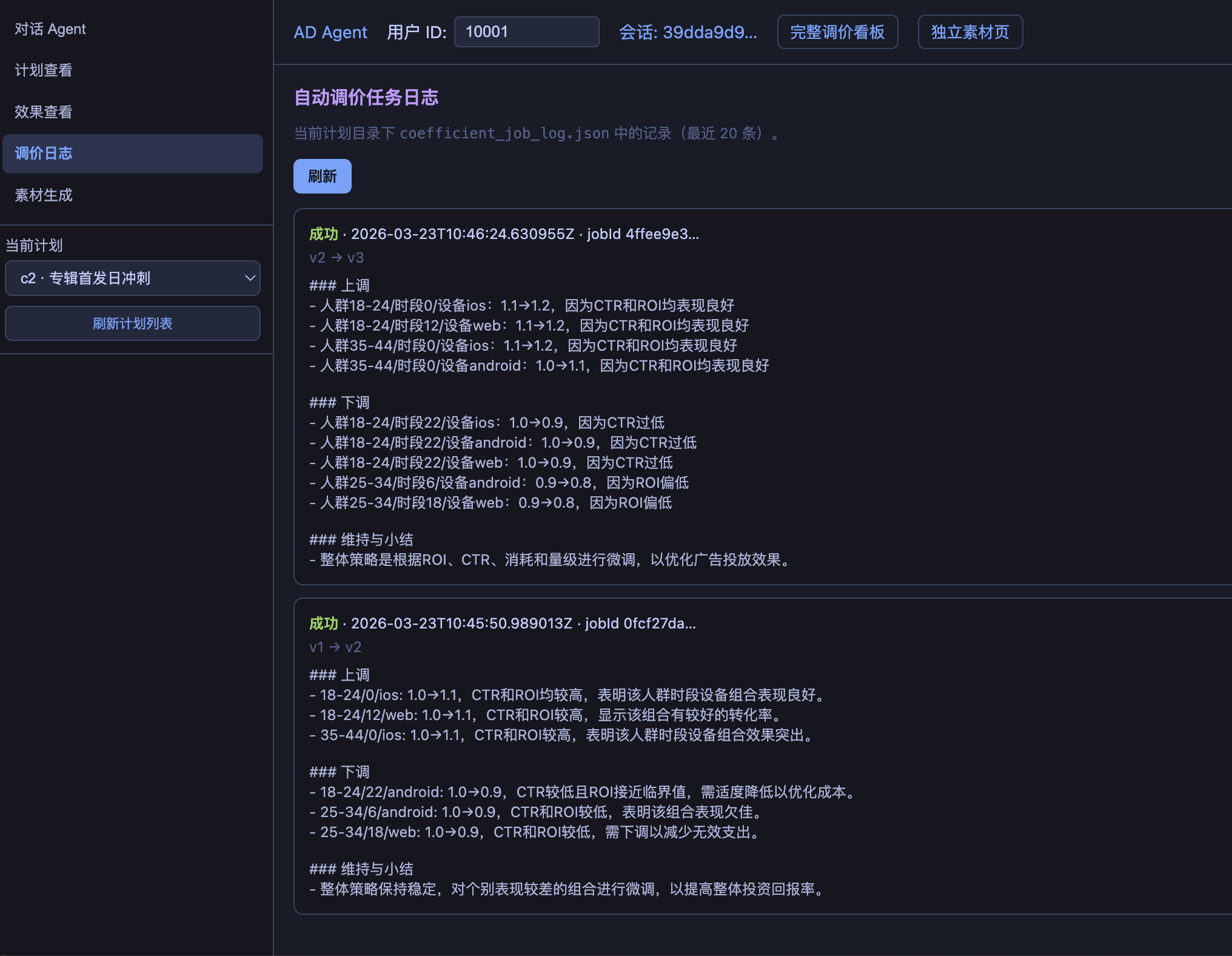Click the 刷新计划列表 button
This screenshot has width=1232, height=956.
tap(132, 323)
